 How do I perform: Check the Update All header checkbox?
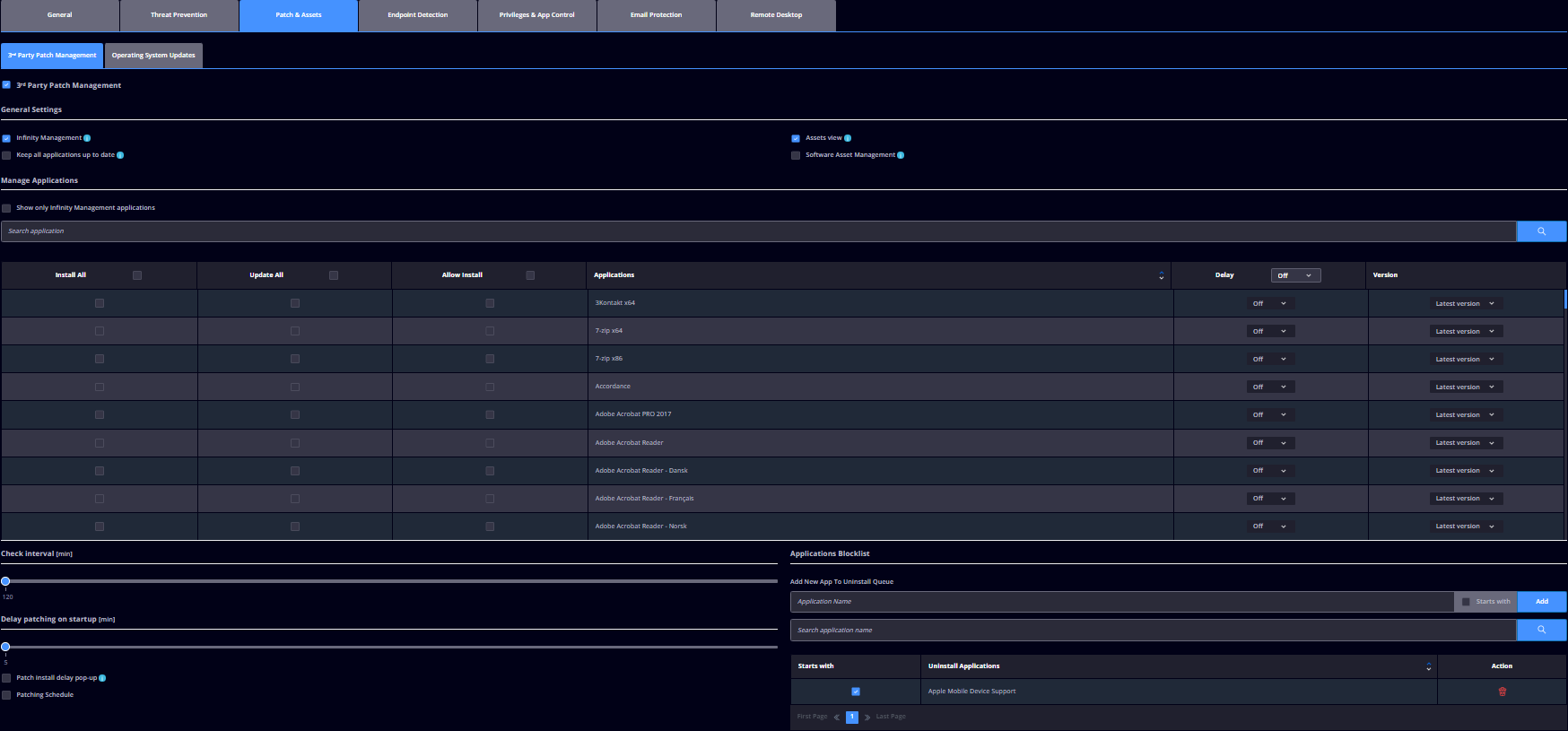(334, 275)
